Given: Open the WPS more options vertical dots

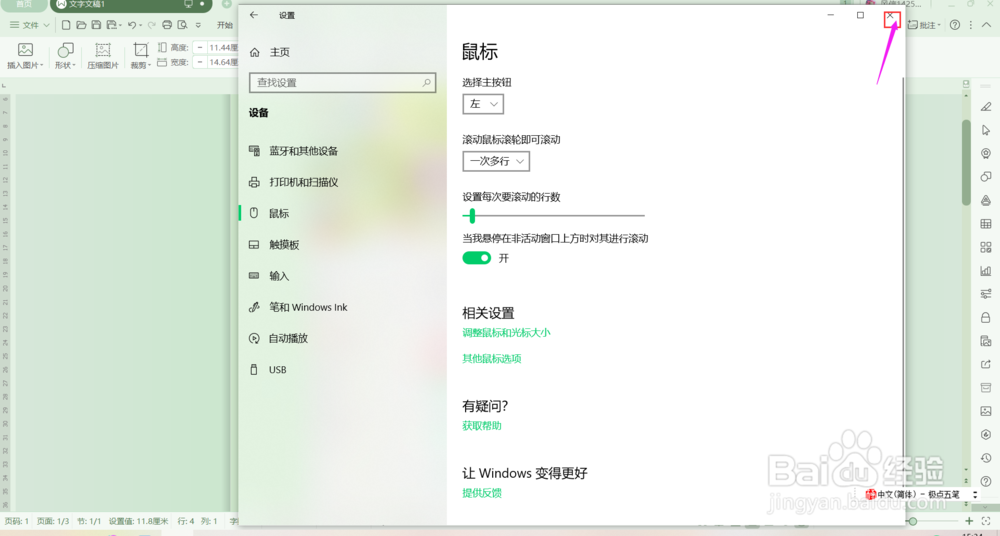Looking at the screenshot, I should click(971, 25).
